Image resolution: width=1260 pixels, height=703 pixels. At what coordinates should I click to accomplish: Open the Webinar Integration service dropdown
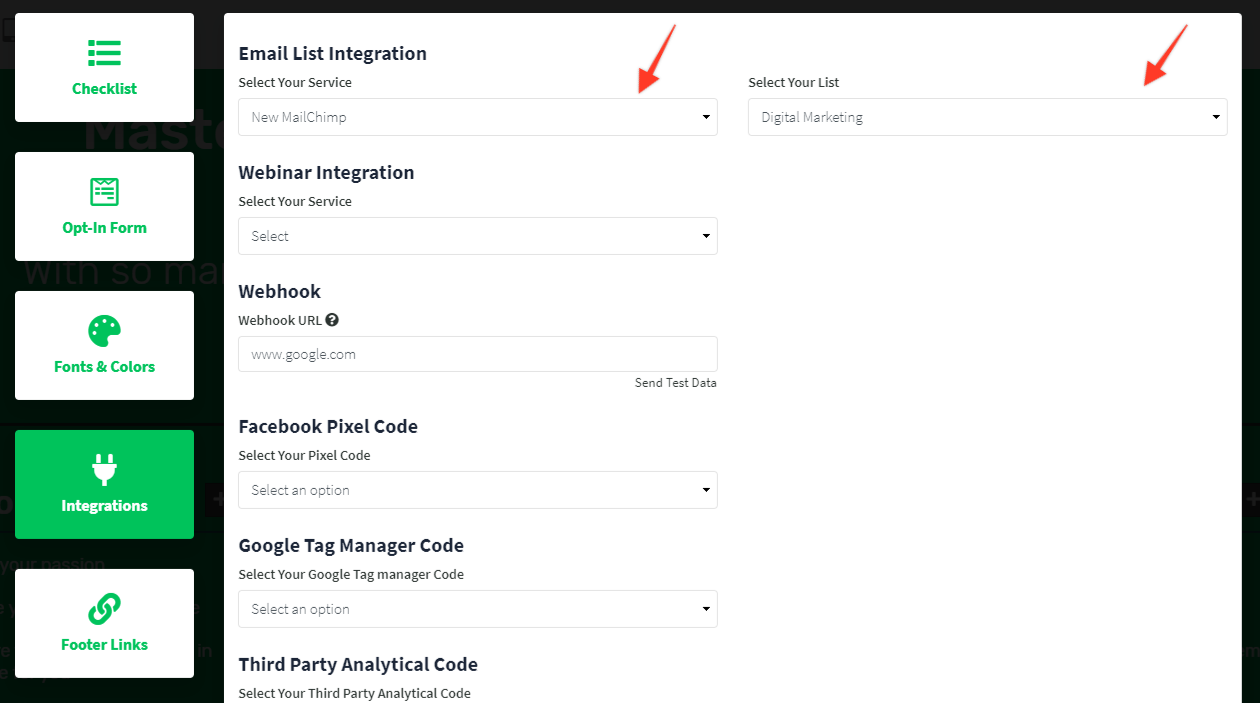(478, 236)
